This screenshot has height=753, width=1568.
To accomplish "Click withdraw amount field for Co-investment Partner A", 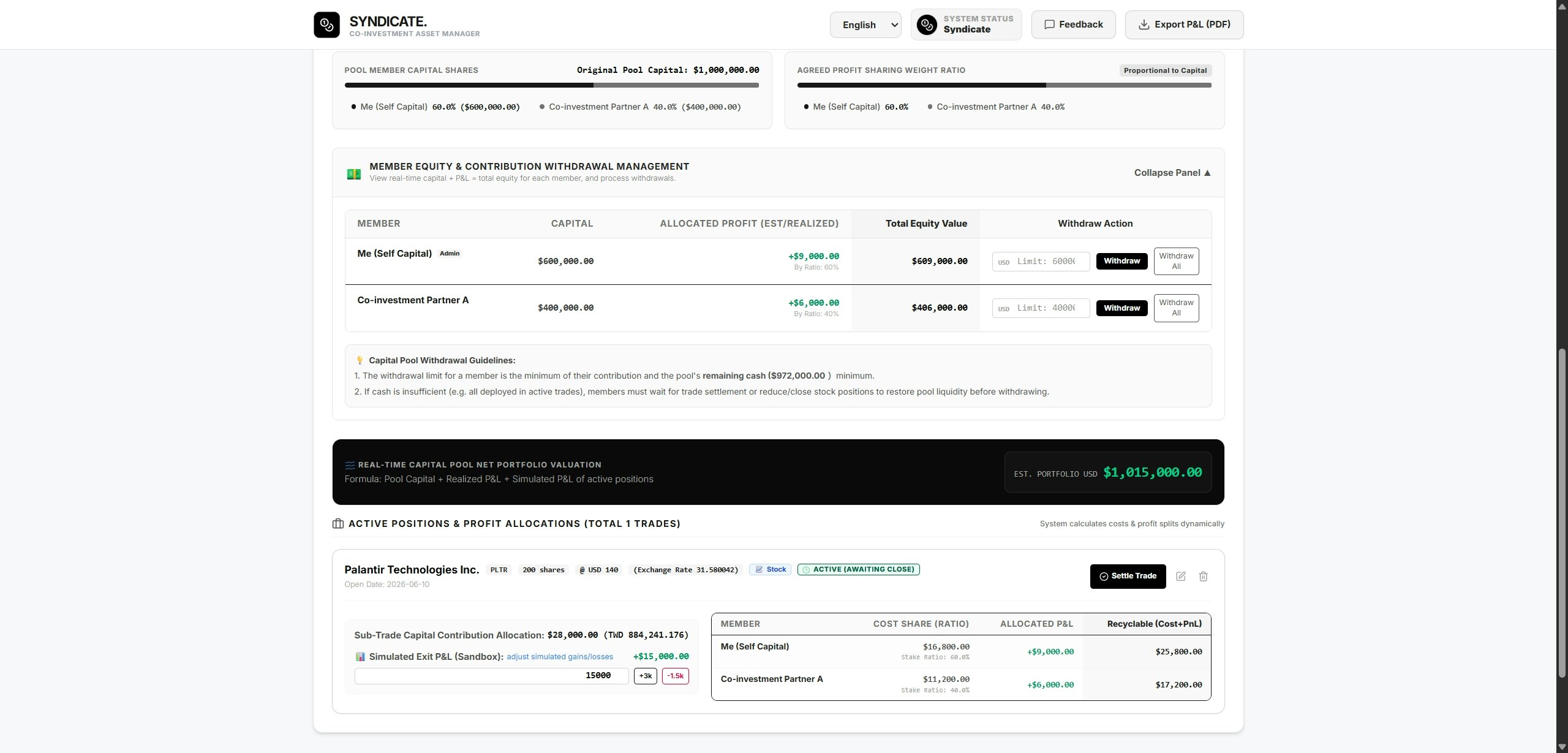I will (1041, 308).
